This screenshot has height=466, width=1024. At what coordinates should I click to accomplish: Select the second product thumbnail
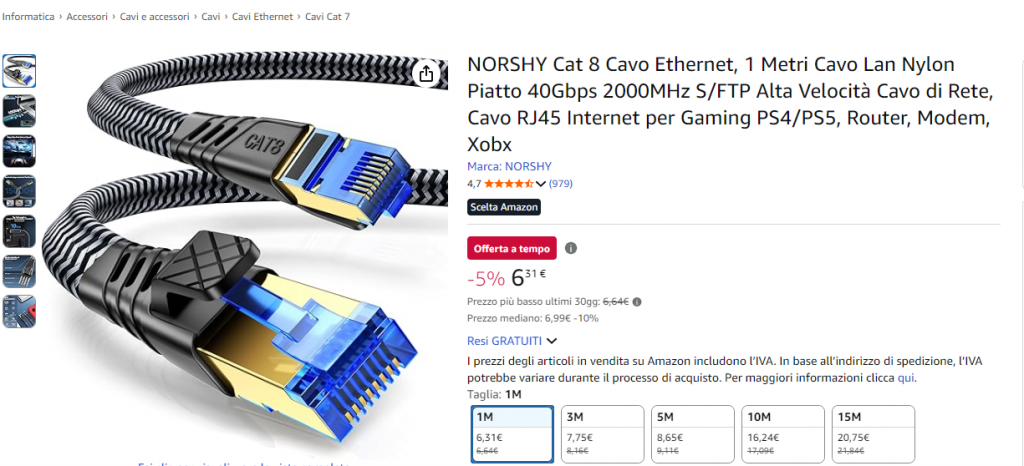click(x=19, y=110)
